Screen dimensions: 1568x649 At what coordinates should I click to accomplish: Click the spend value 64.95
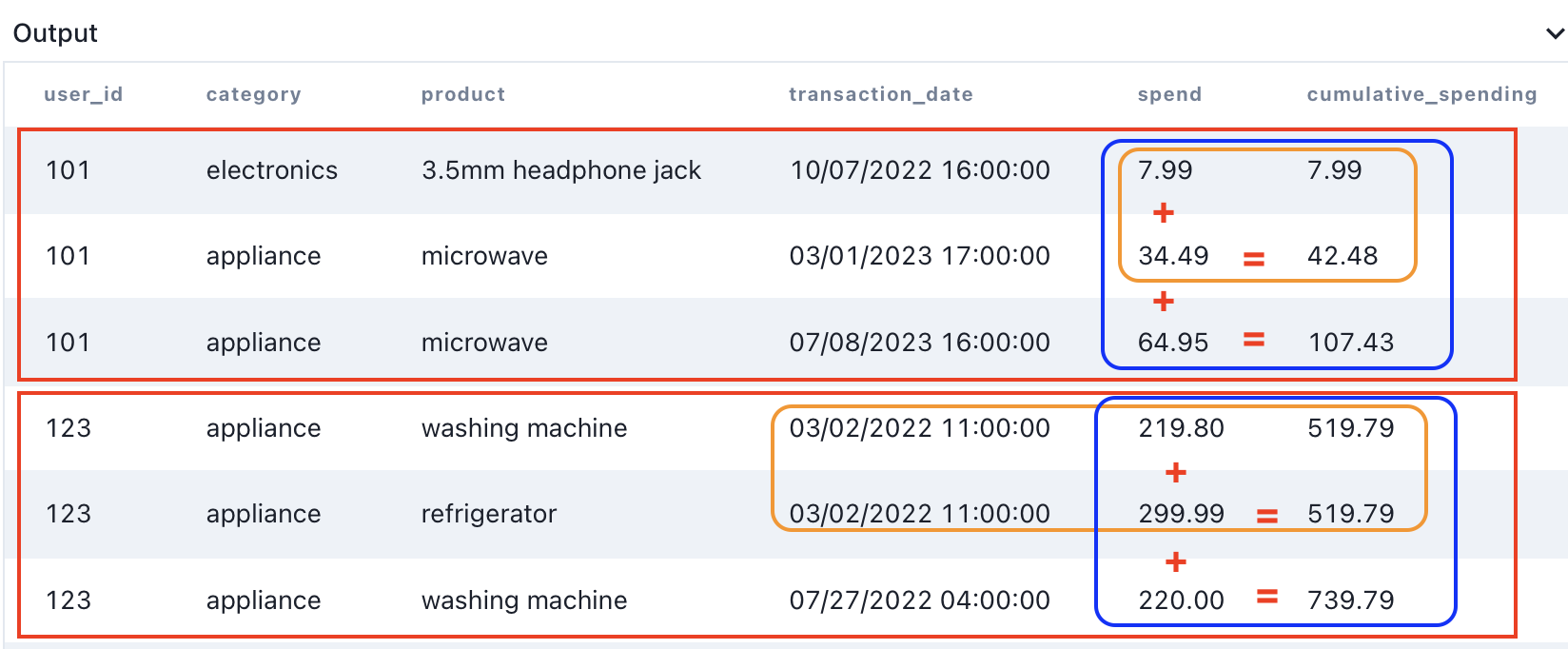coord(1173,343)
